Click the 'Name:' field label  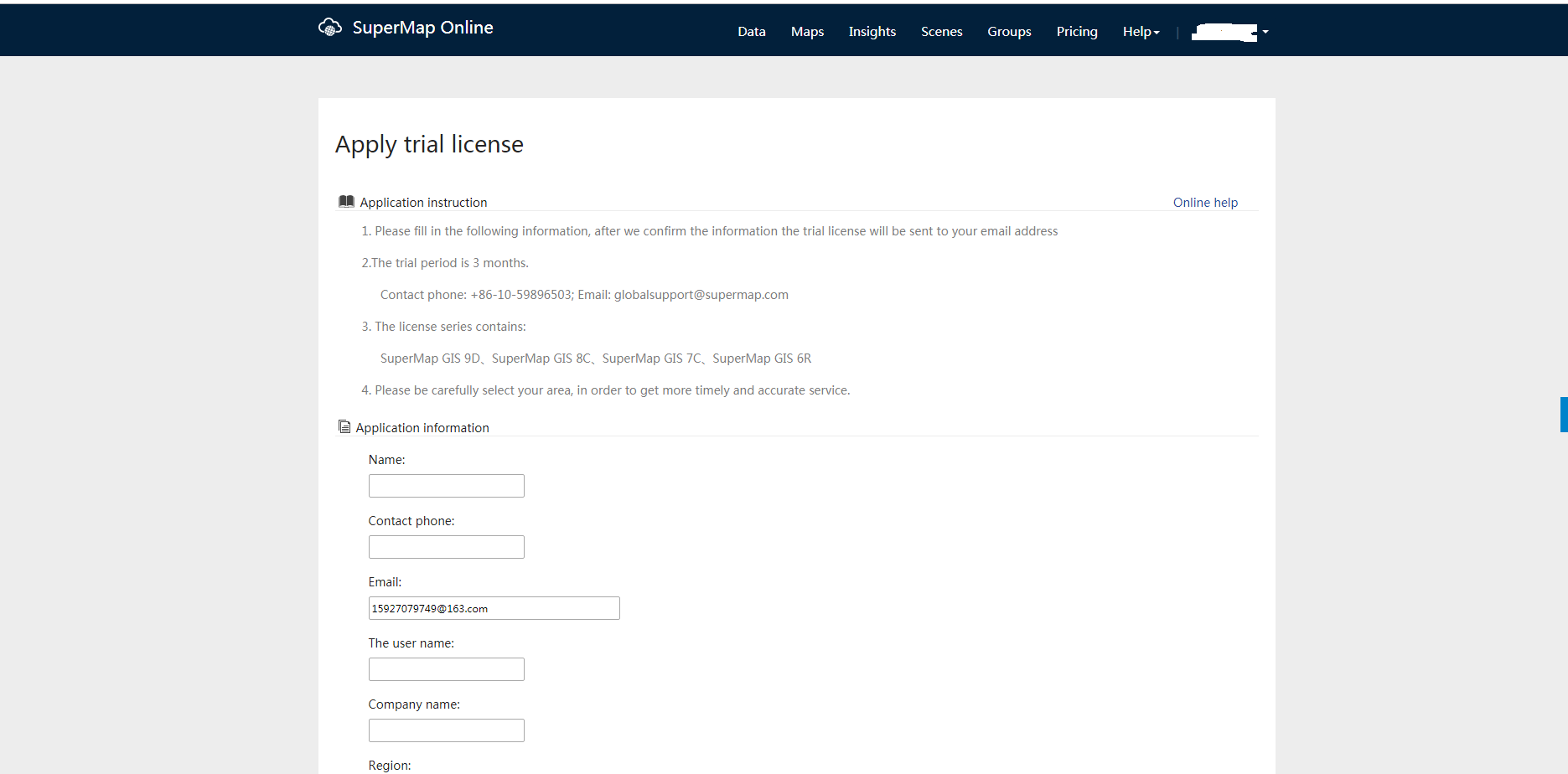[x=387, y=460]
